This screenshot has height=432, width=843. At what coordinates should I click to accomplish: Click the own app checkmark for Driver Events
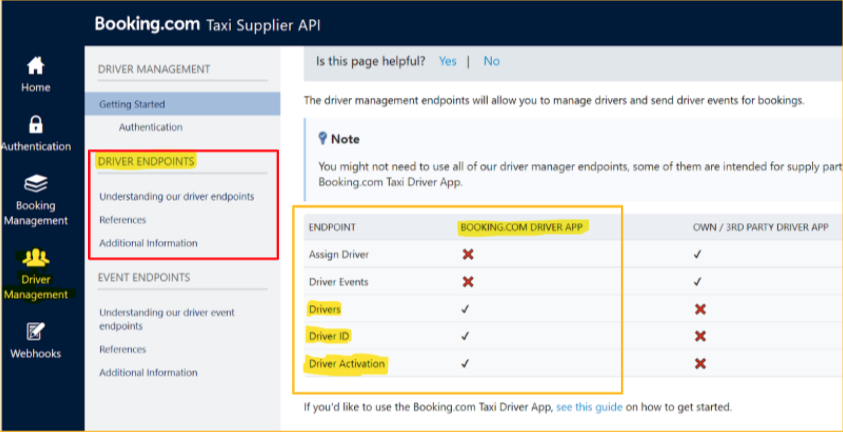(x=697, y=282)
